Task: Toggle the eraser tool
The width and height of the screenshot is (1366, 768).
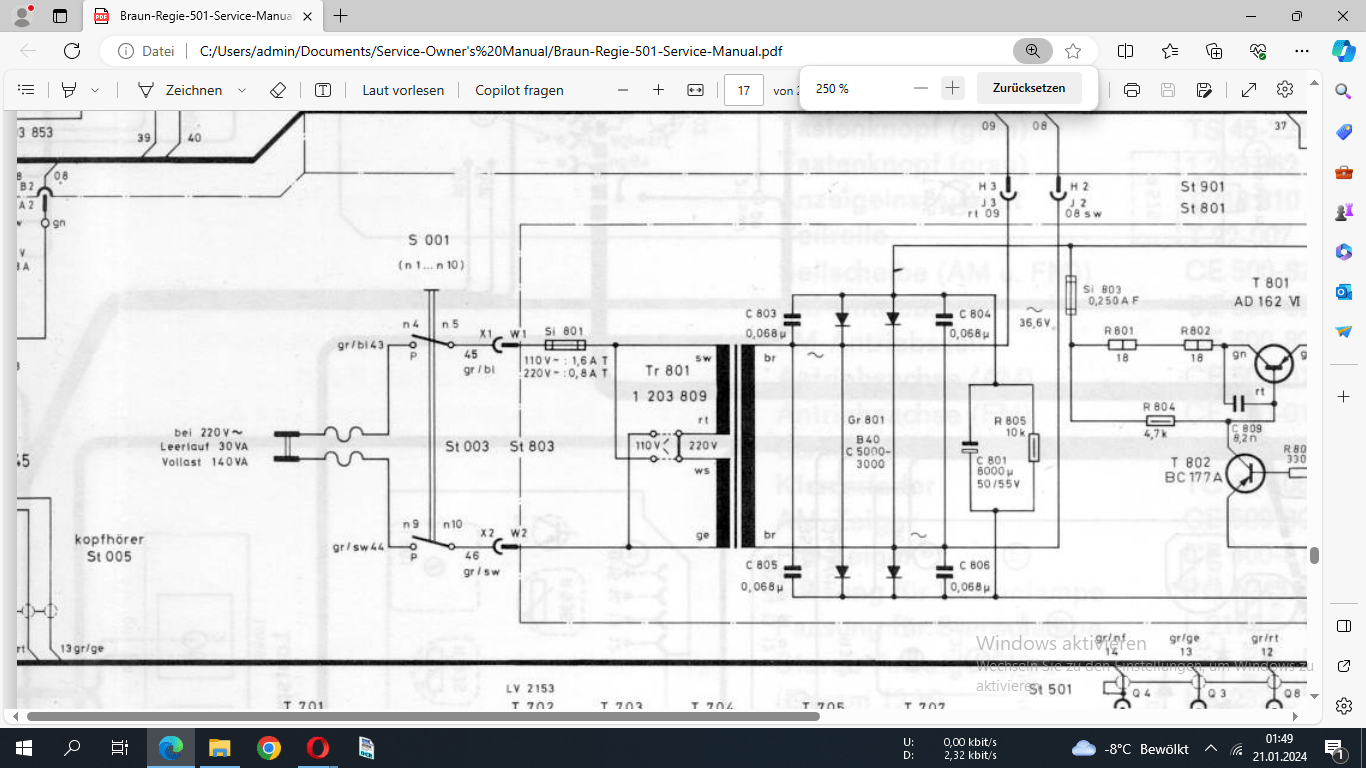Action: pos(278,90)
